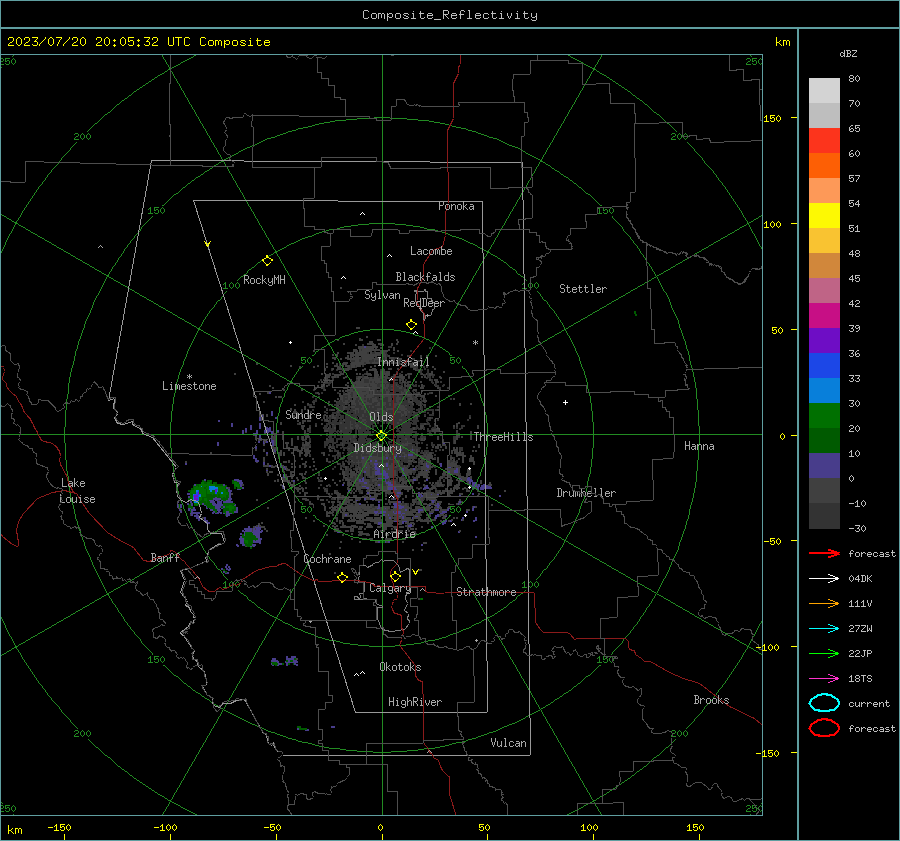The height and width of the screenshot is (841, 900).
Task: Click the yellow diamond marker beside RockyMH
Action: tap(267, 261)
